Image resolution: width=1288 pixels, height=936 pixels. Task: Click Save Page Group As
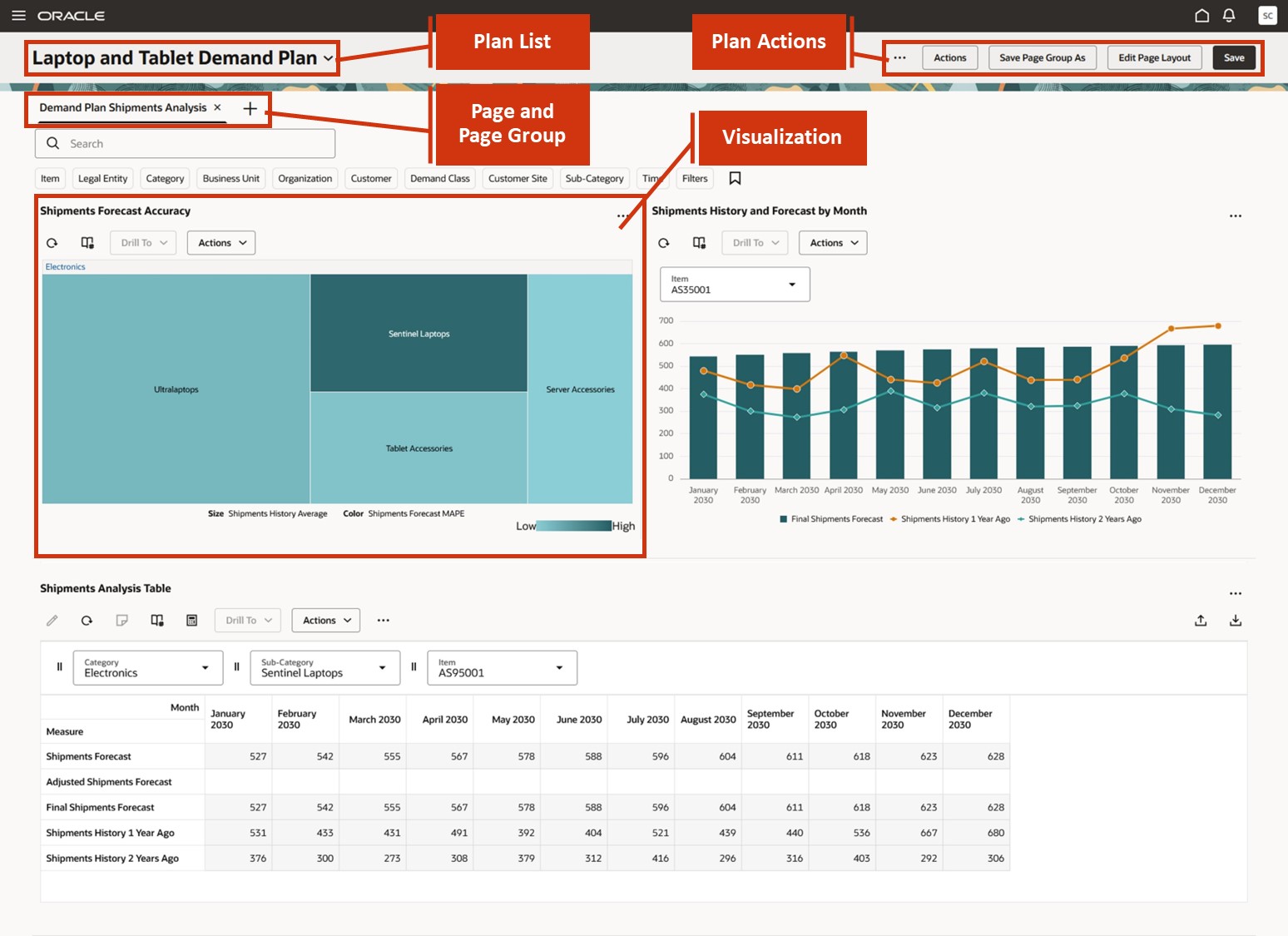pos(1043,58)
